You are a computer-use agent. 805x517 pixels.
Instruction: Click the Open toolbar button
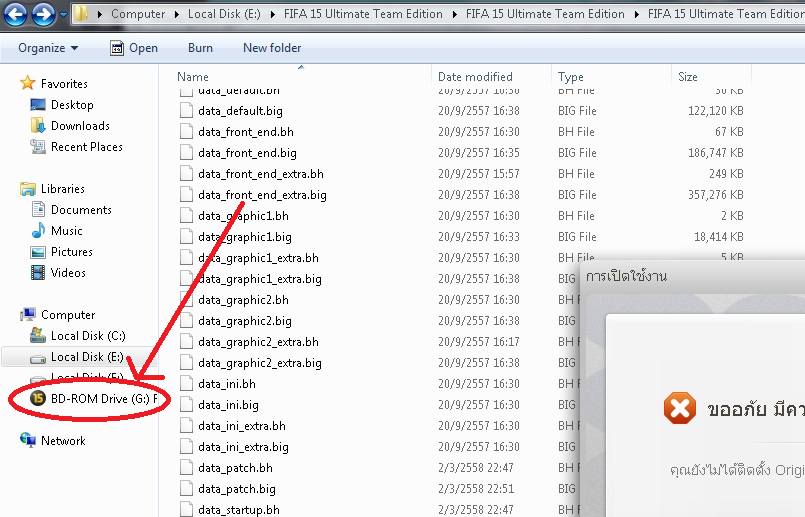click(134, 48)
